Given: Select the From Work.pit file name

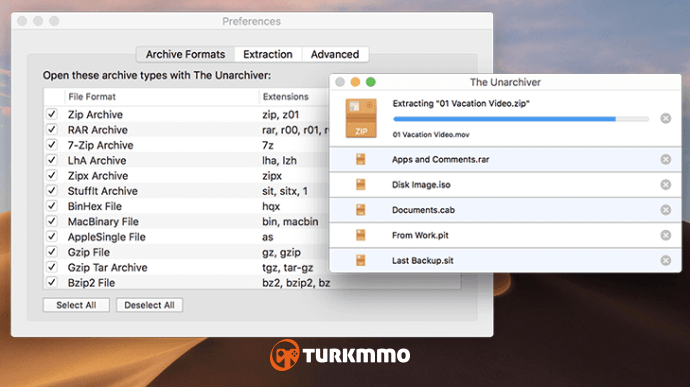Looking at the screenshot, I should tap(420, 235).
